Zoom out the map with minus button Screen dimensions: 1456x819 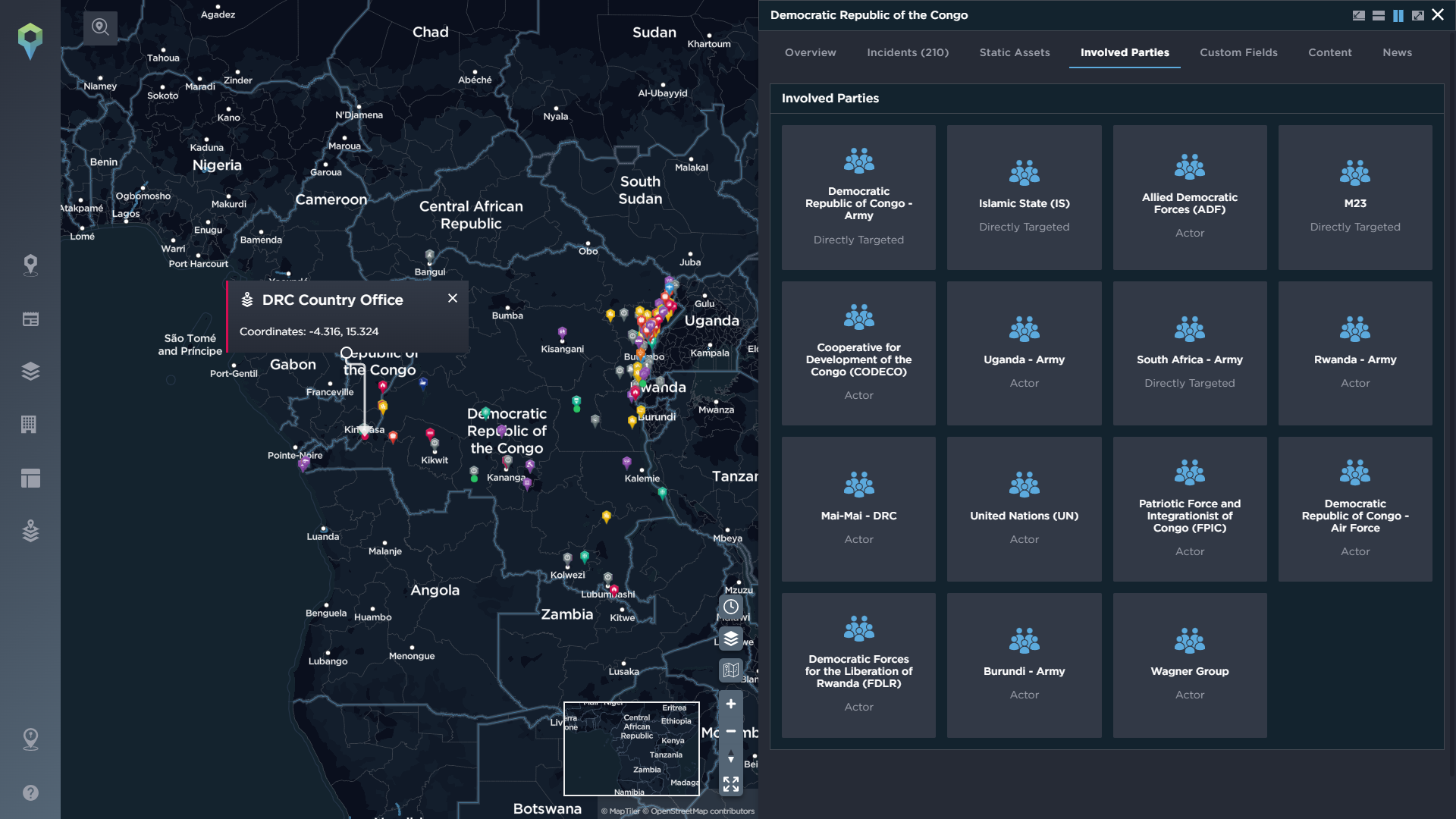coord(731,731)
